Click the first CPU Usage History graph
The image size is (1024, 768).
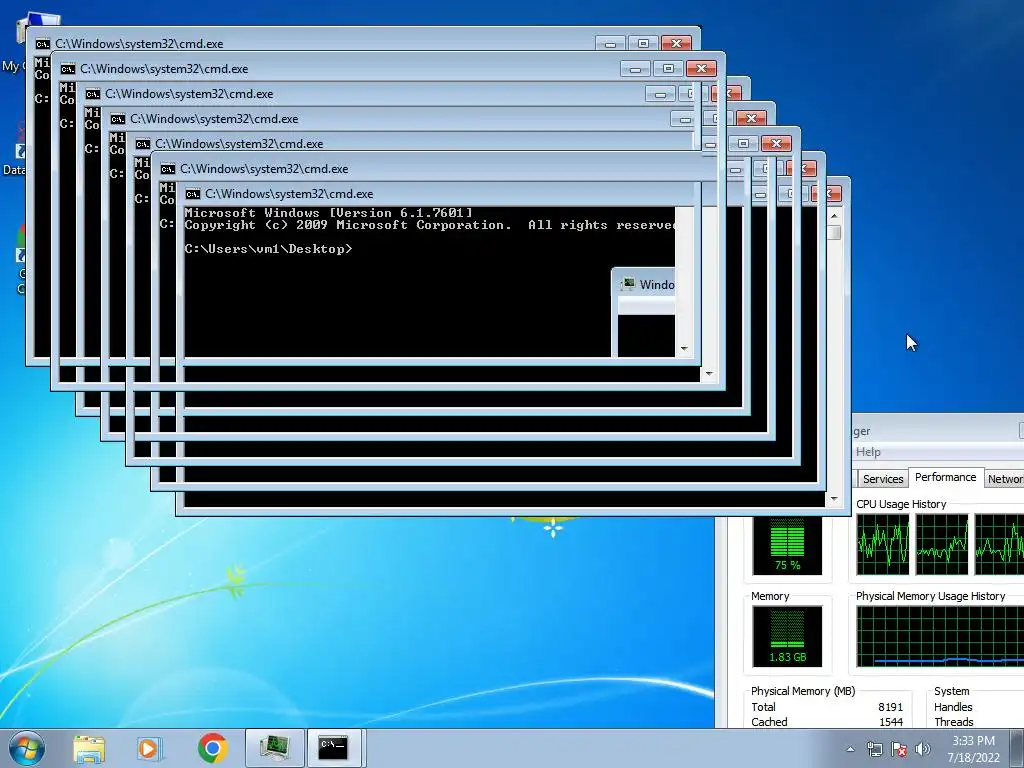882,544
